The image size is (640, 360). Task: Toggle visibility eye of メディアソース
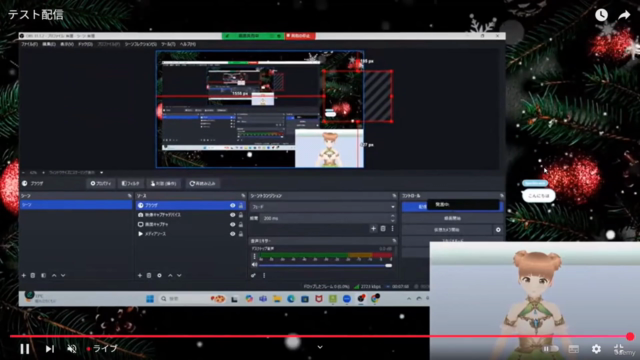coord(233,234)
